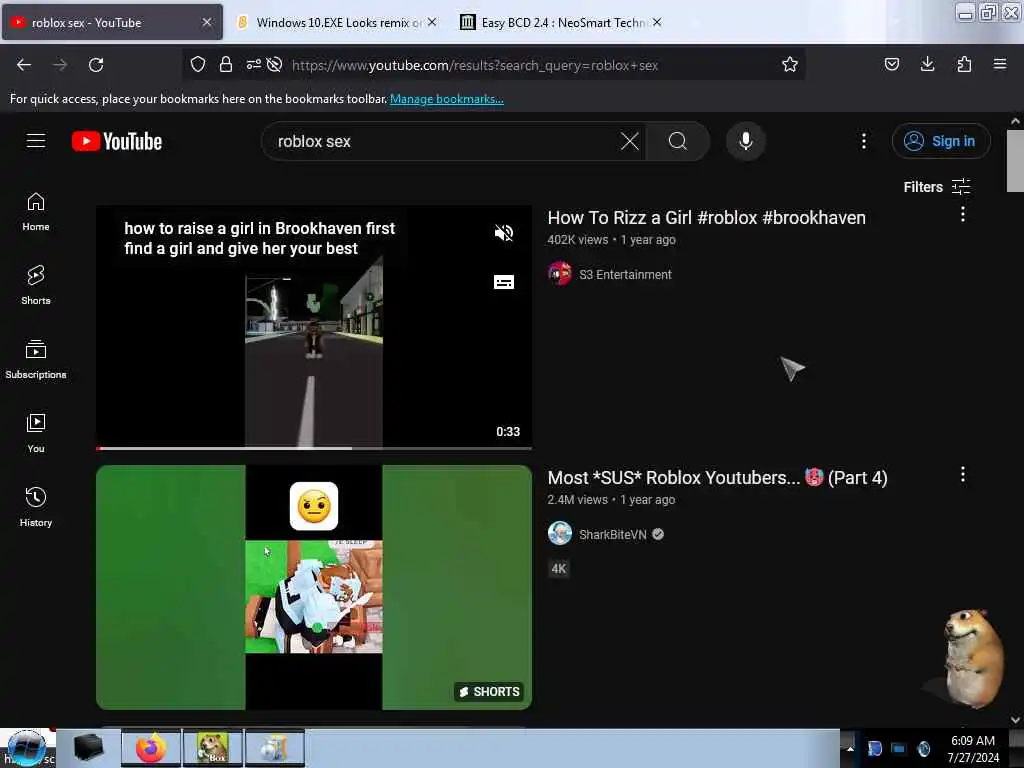This screenshot has width=1024, height=768.
Task: Click the video preview progress bar
Action: pos(313,448)
